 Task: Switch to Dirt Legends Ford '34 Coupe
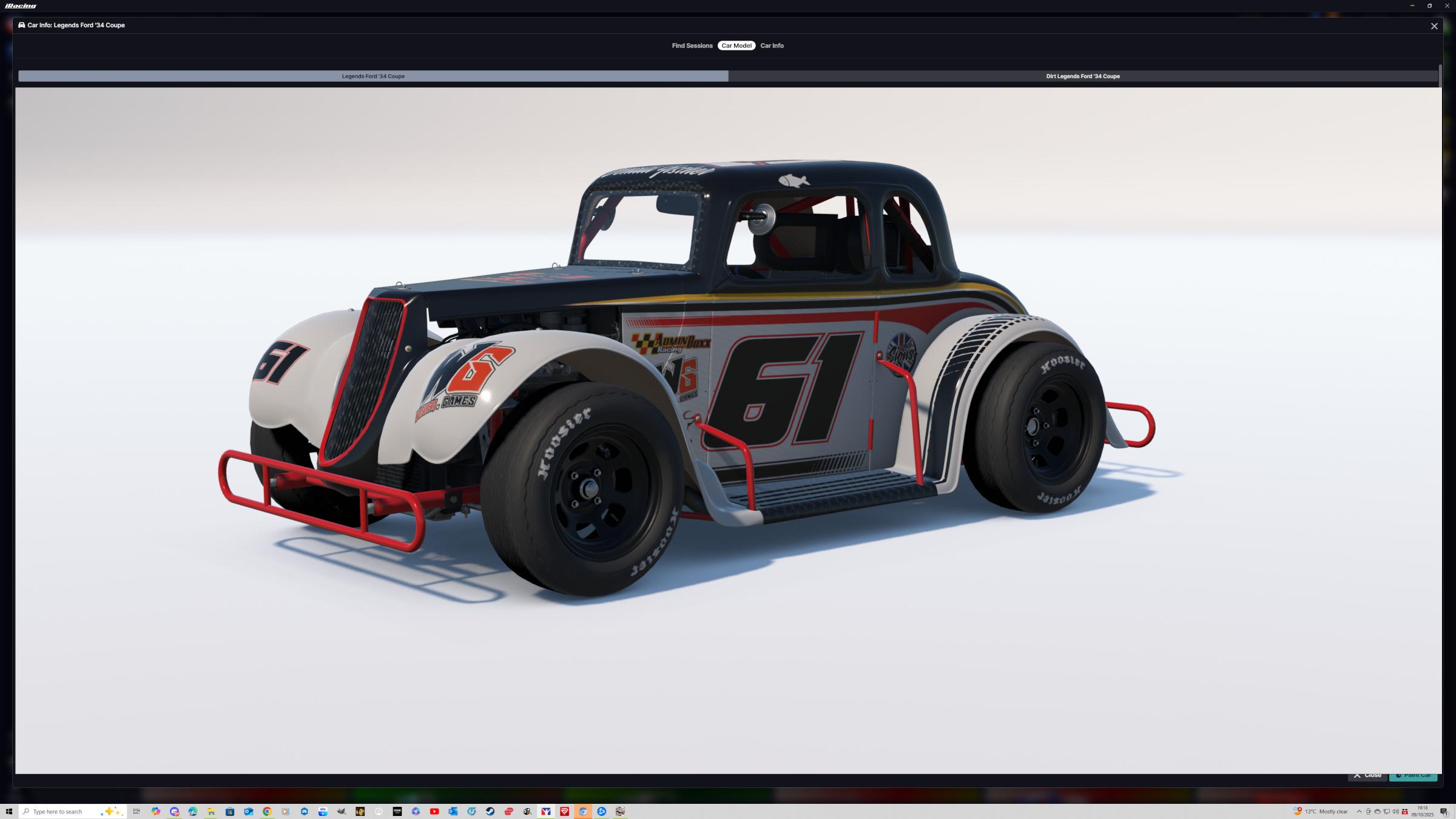pyautogui.click(x=1083, y=76)
